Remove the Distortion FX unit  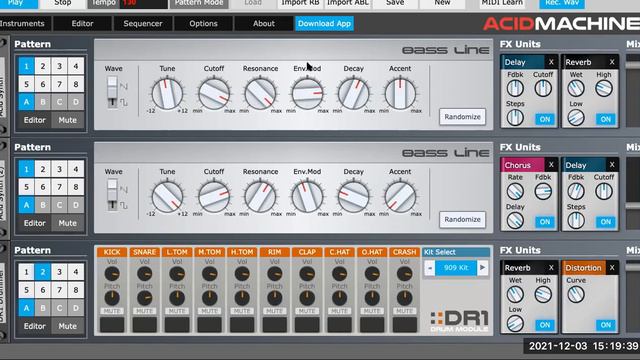pyautogui.click(x=612, y=268)
